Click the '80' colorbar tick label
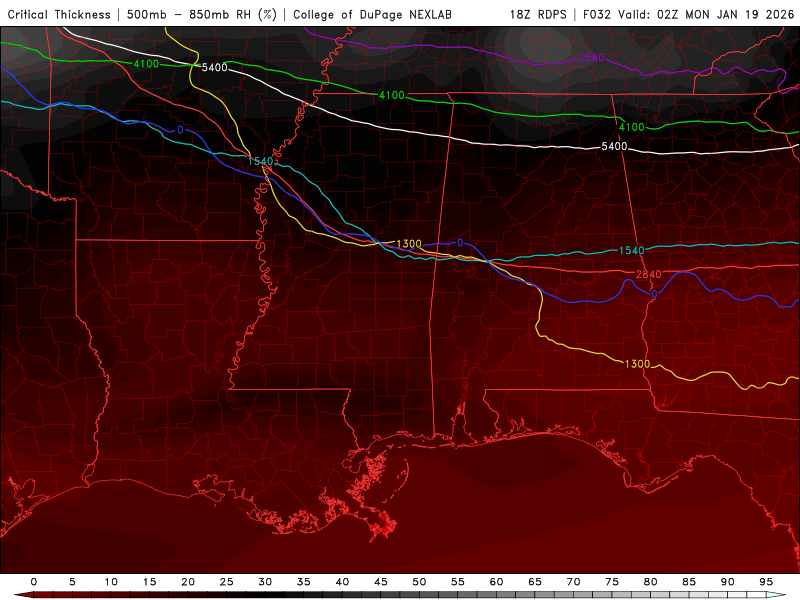Viewport: 800px width, 600px height. (650, 582)
